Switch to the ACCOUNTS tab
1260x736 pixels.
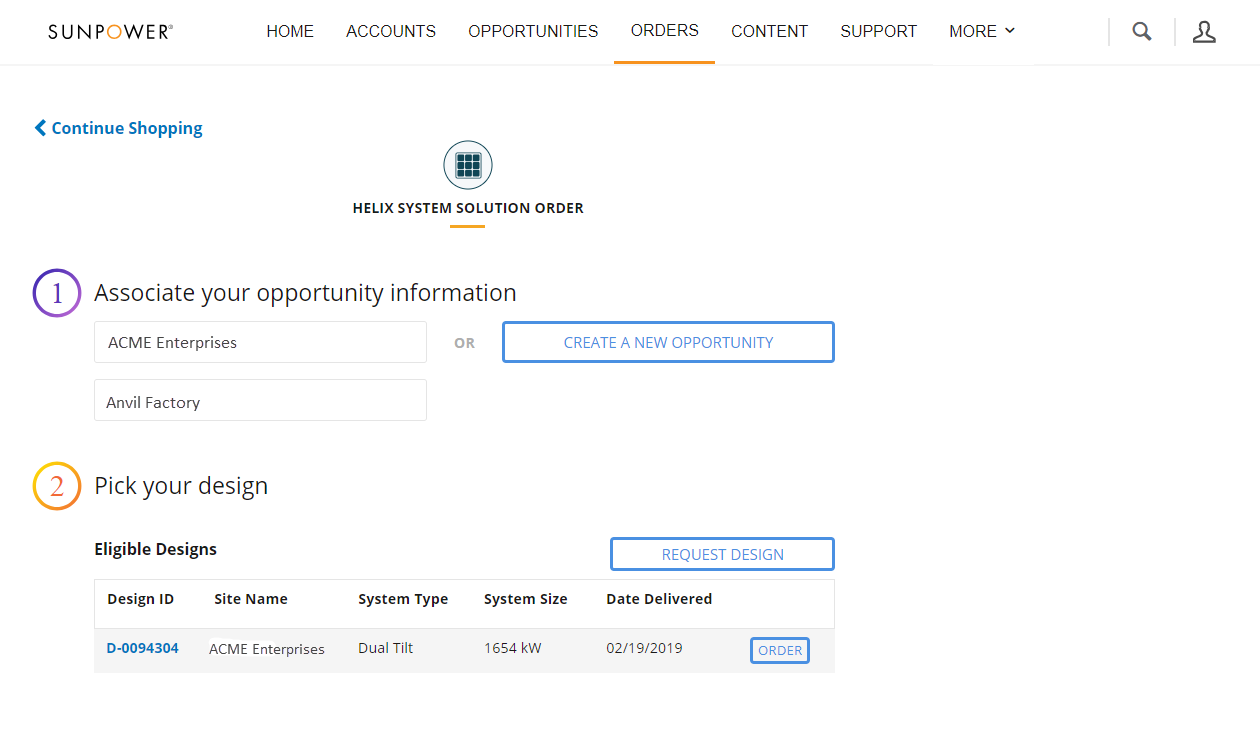coord(391,31)
